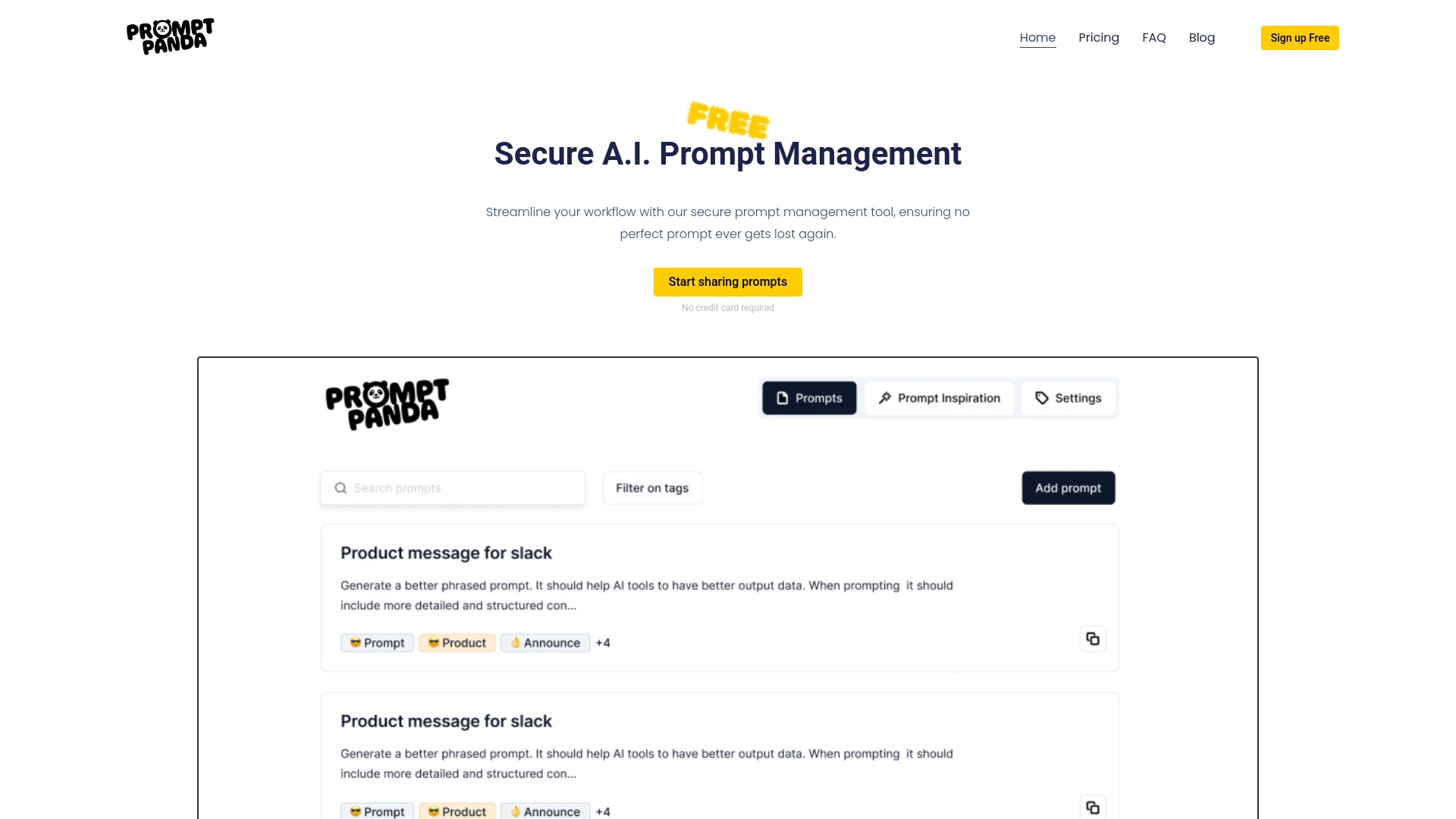Image resolution: width=1456 pixels, height=819 pixels.
Task: Expand the +4 tags on first prompt
Action: [x=603, y=643]
